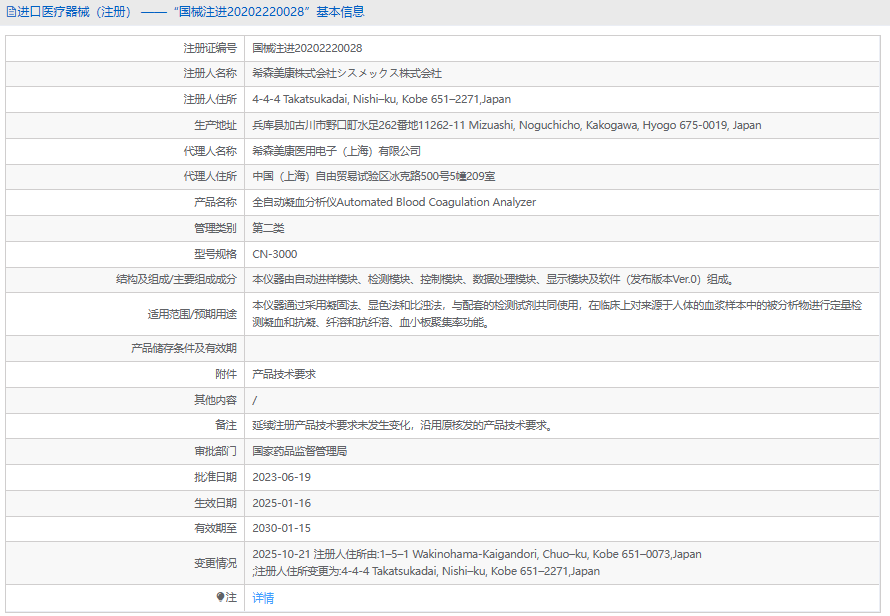Click the document icon in the page header

tap(11, 12)
